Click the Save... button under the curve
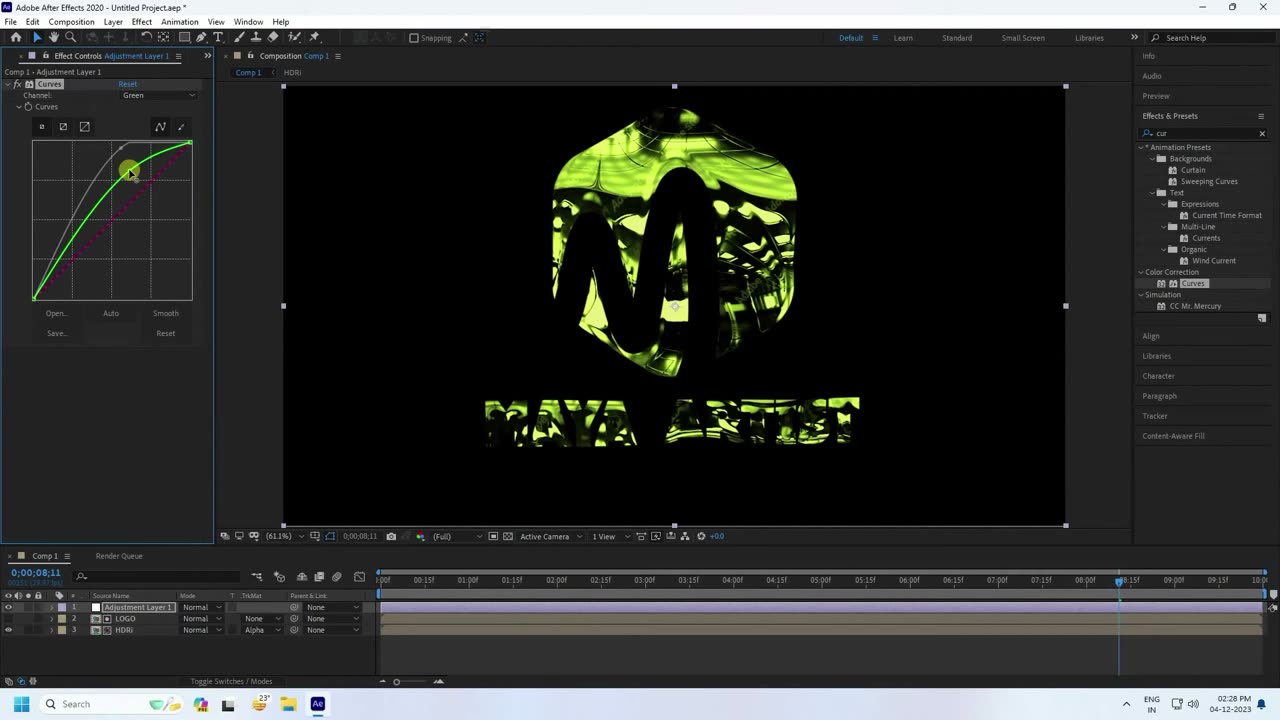1280x720 pixels. tap(56, 334)
